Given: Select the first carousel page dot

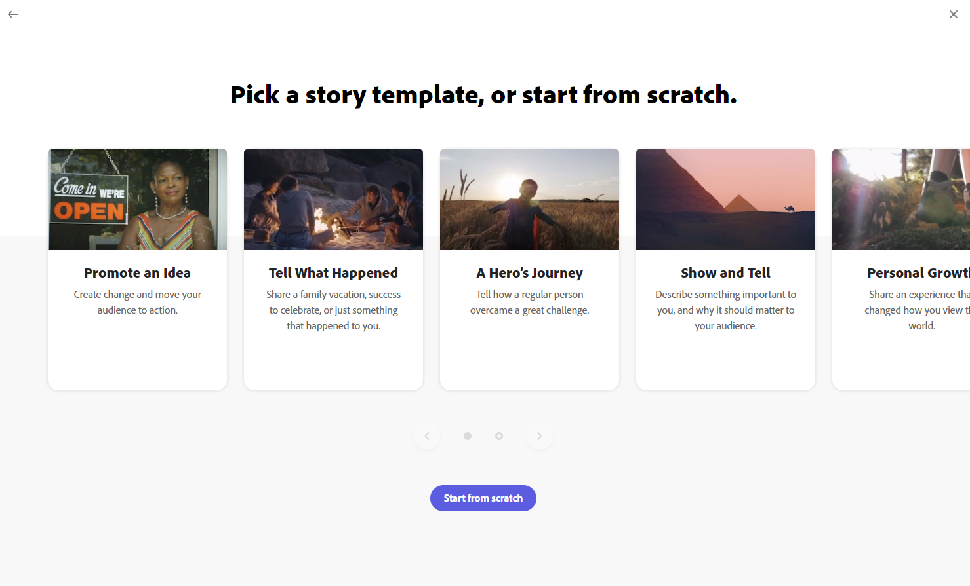Looking at the screenshot, I should [x=467, y=436].
